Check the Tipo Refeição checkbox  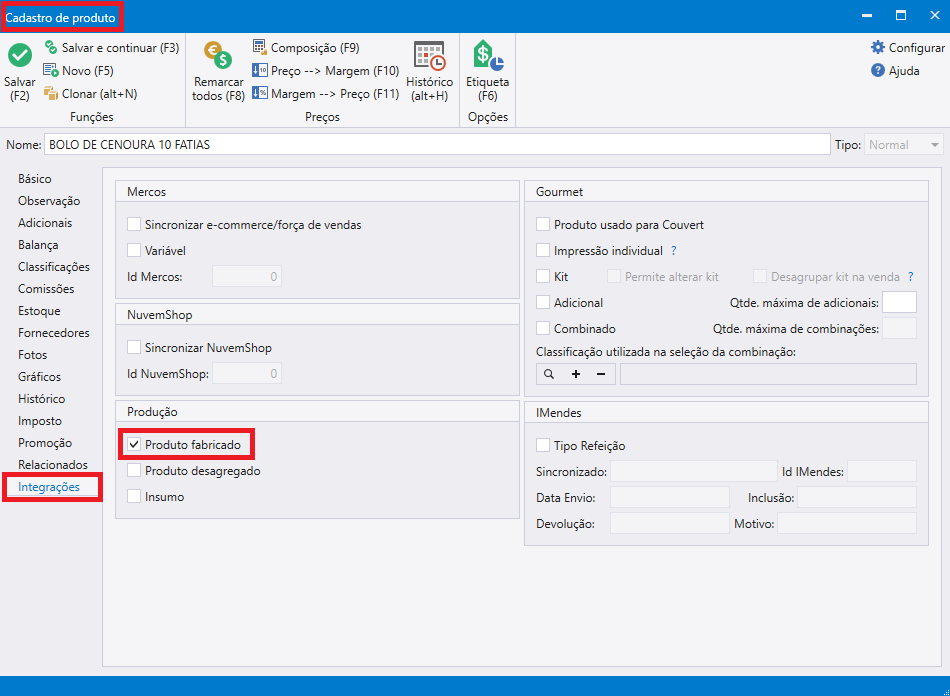coord(543,446)
